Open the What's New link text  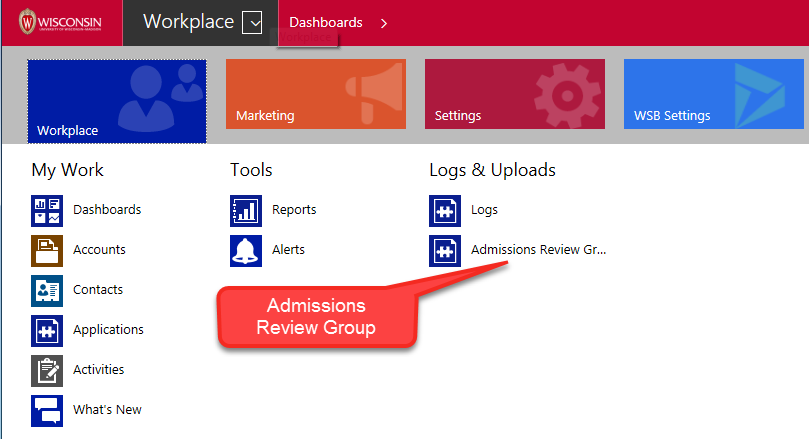pyautogui.click(x=107, y=410)
